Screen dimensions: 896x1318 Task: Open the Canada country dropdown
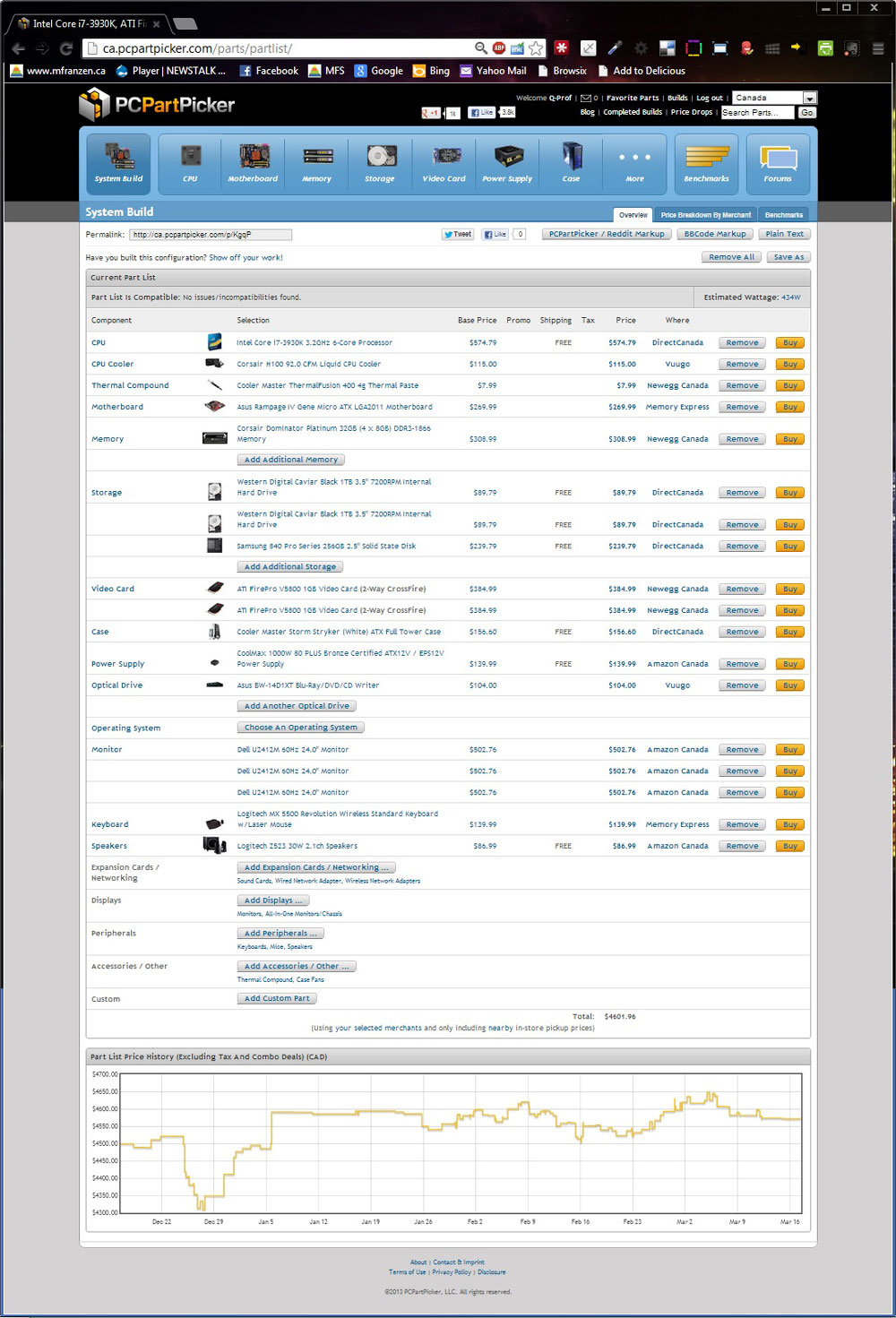(x=774, y=98)
